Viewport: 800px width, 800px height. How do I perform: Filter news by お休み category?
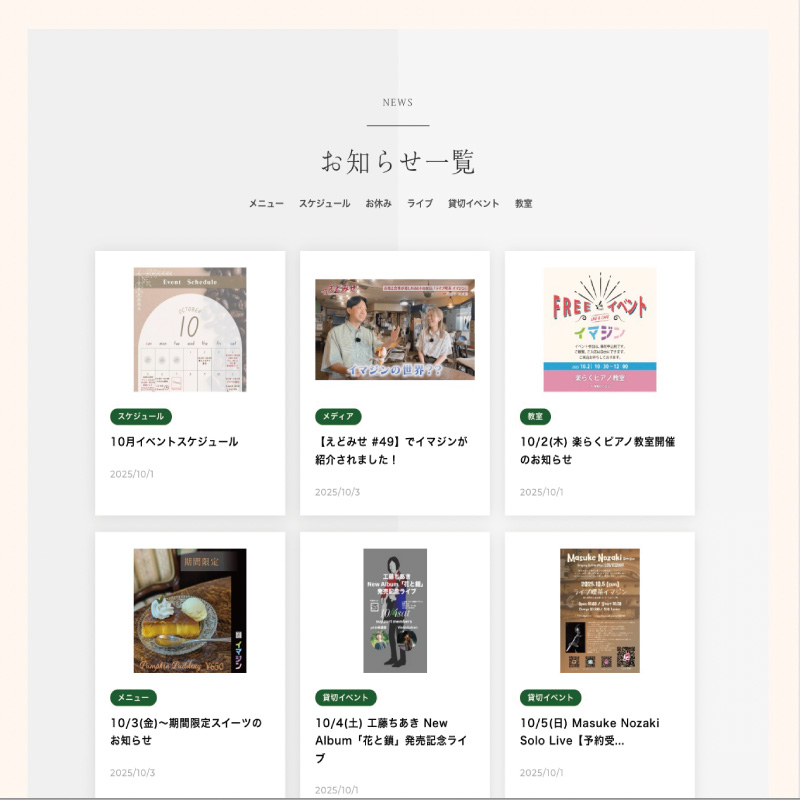[378, 204]
